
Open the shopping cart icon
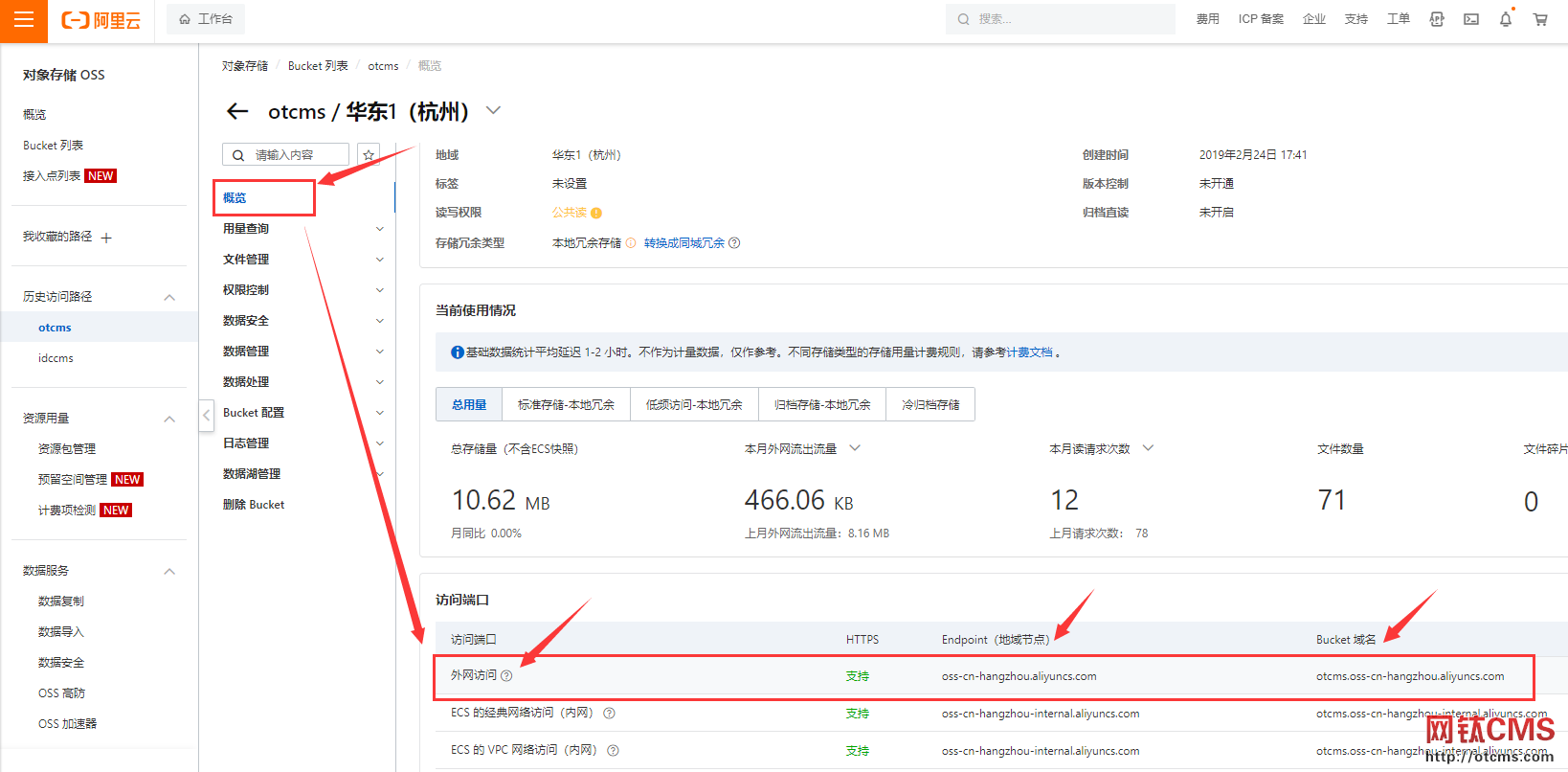tap(1540, 19)
